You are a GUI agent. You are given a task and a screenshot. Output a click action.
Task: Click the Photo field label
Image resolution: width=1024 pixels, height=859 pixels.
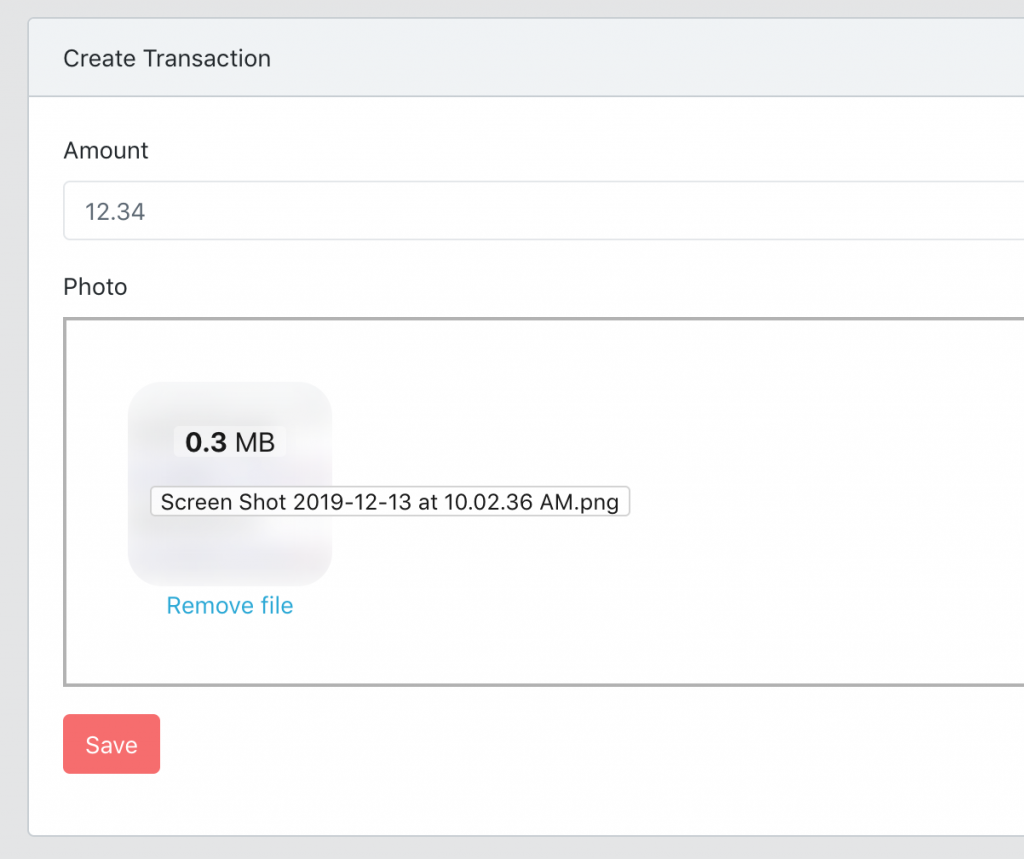point(95,288)
